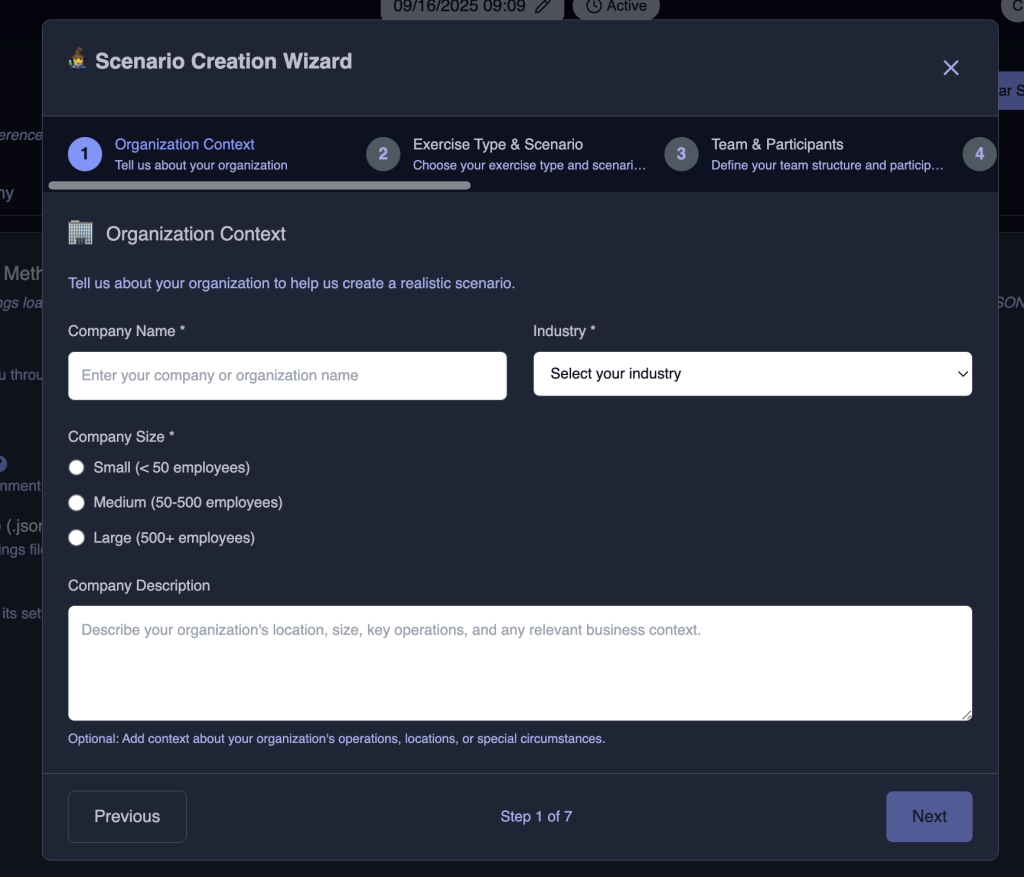This screenshot has width=1024, height=877.
Task: Open the Exercise Type & Scenario step
Action: tap(498, 144)
